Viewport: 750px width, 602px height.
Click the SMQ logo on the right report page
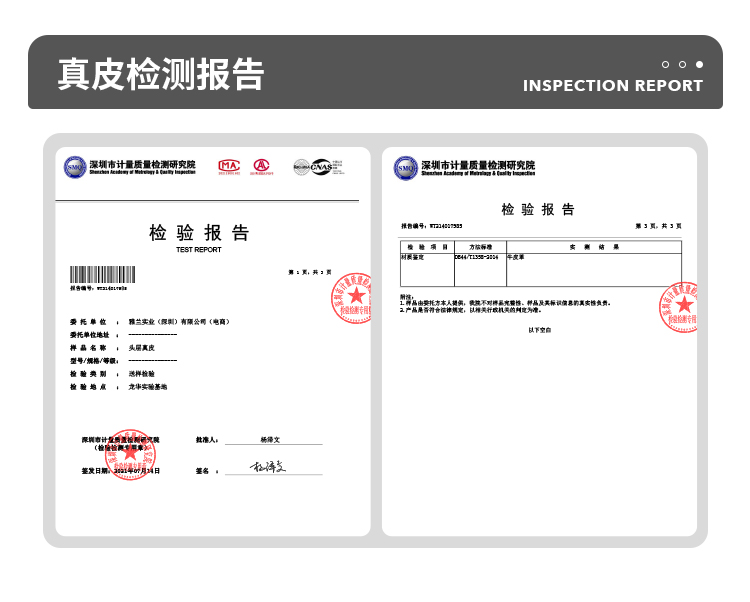tap(405, 167)
